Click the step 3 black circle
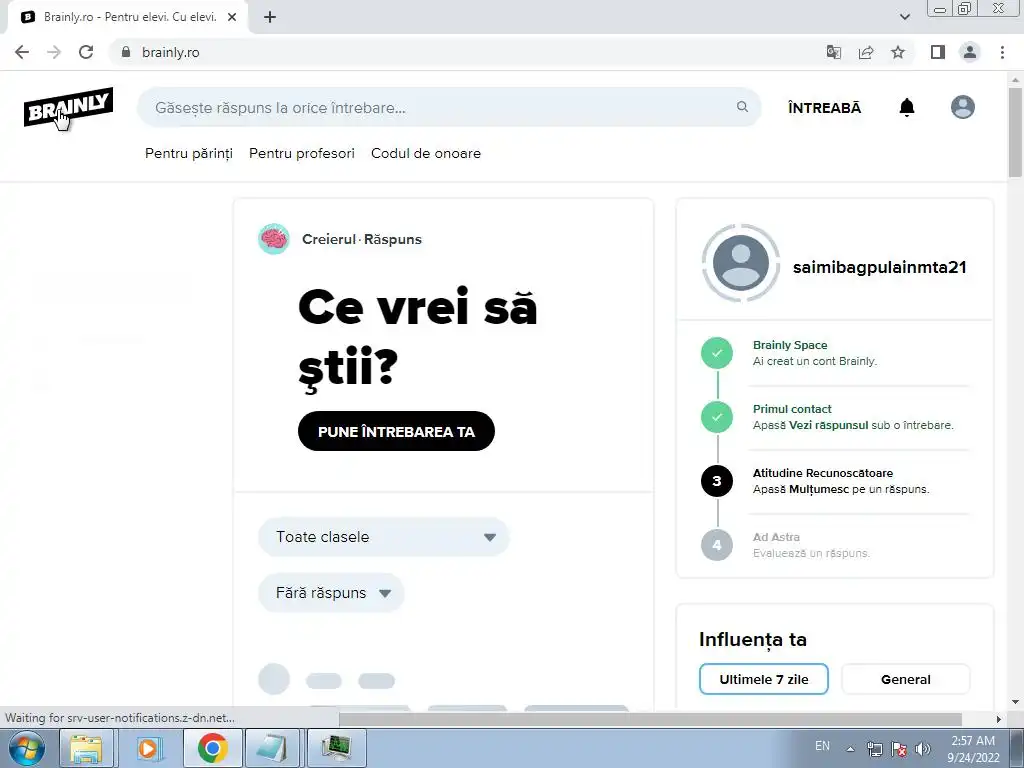The image size is (1024, 768). [x=717, y=481]
